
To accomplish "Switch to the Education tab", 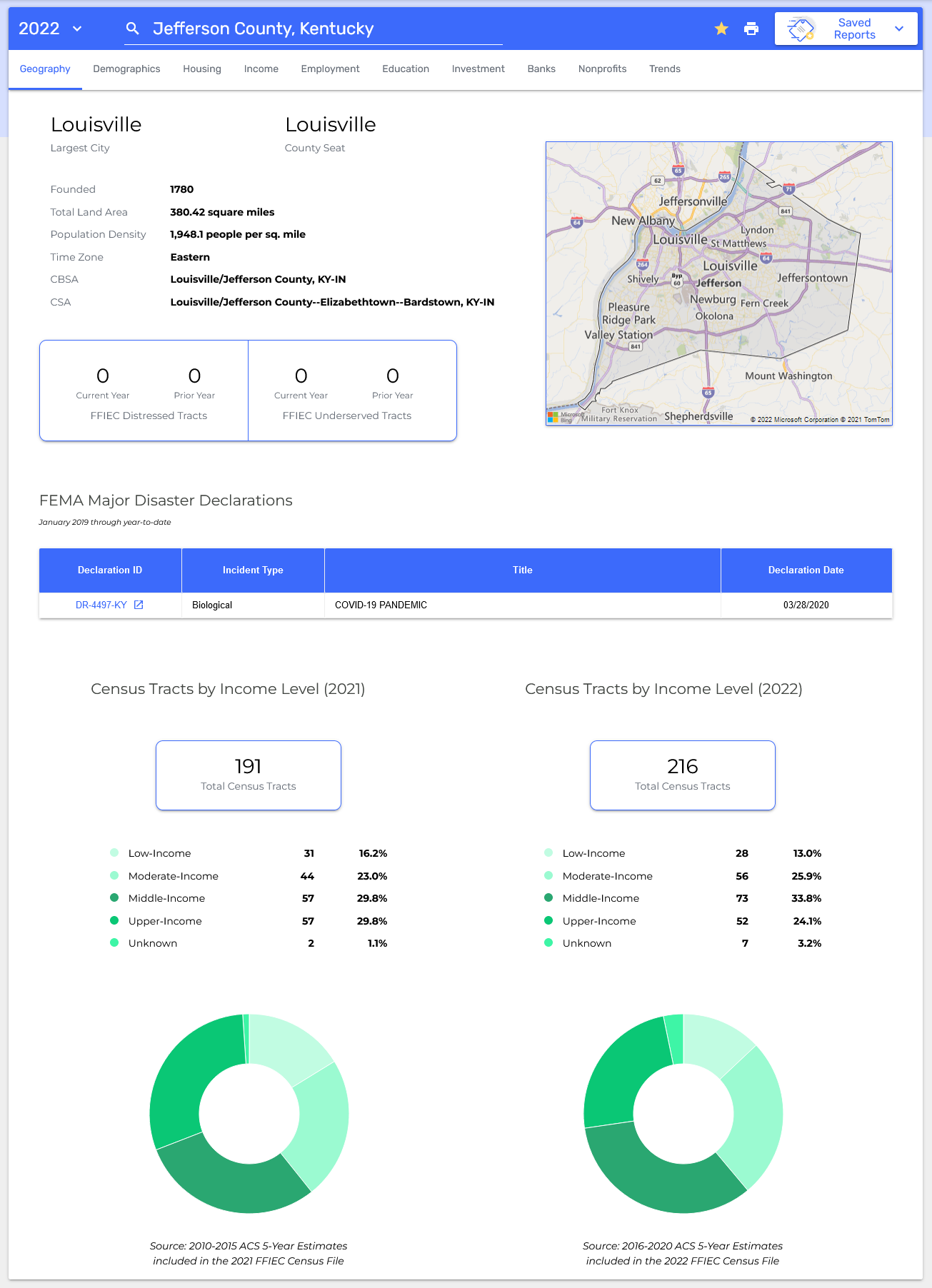I will (406, 69).
